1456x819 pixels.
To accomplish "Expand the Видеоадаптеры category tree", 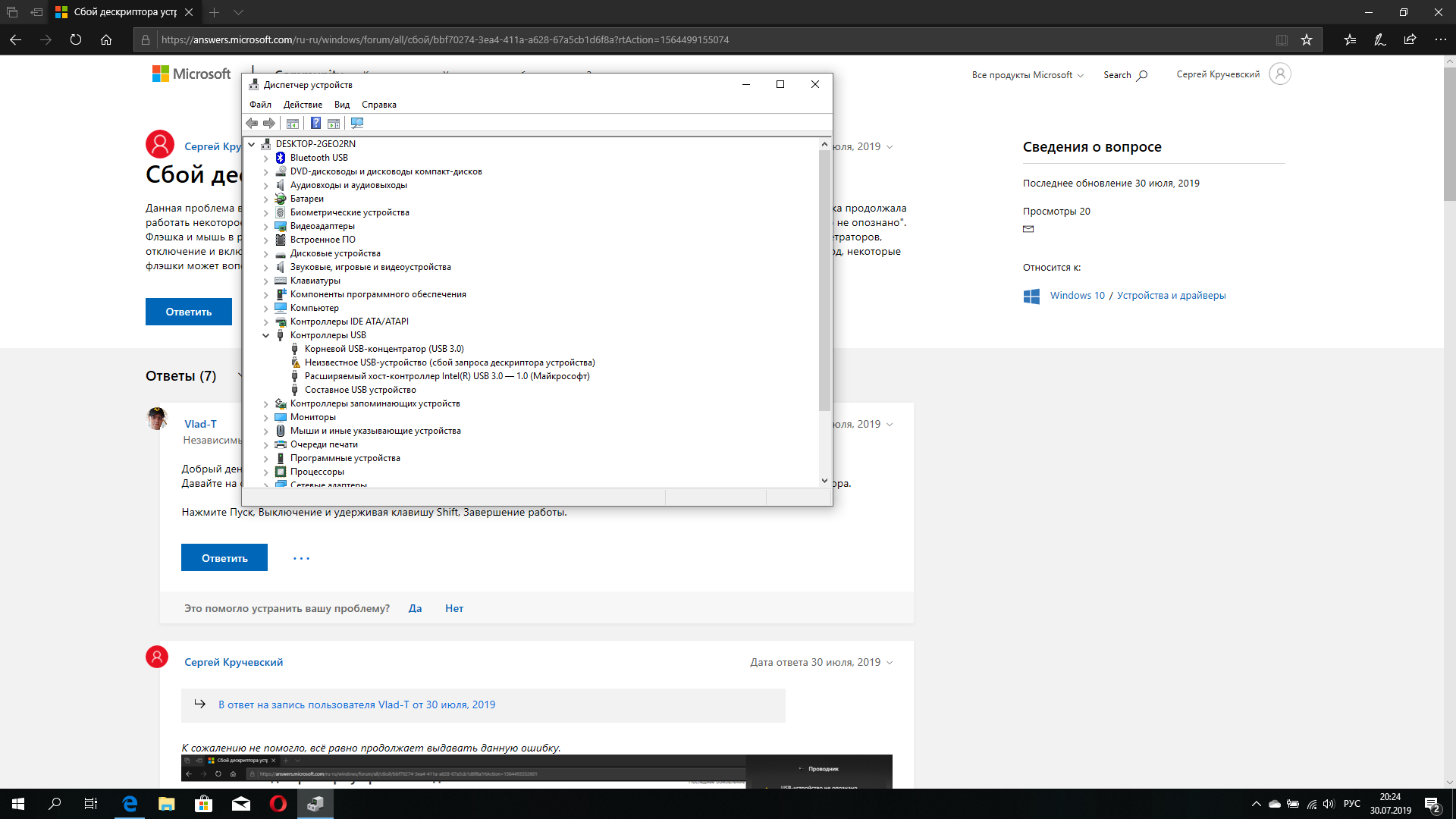I will [265, 225].
